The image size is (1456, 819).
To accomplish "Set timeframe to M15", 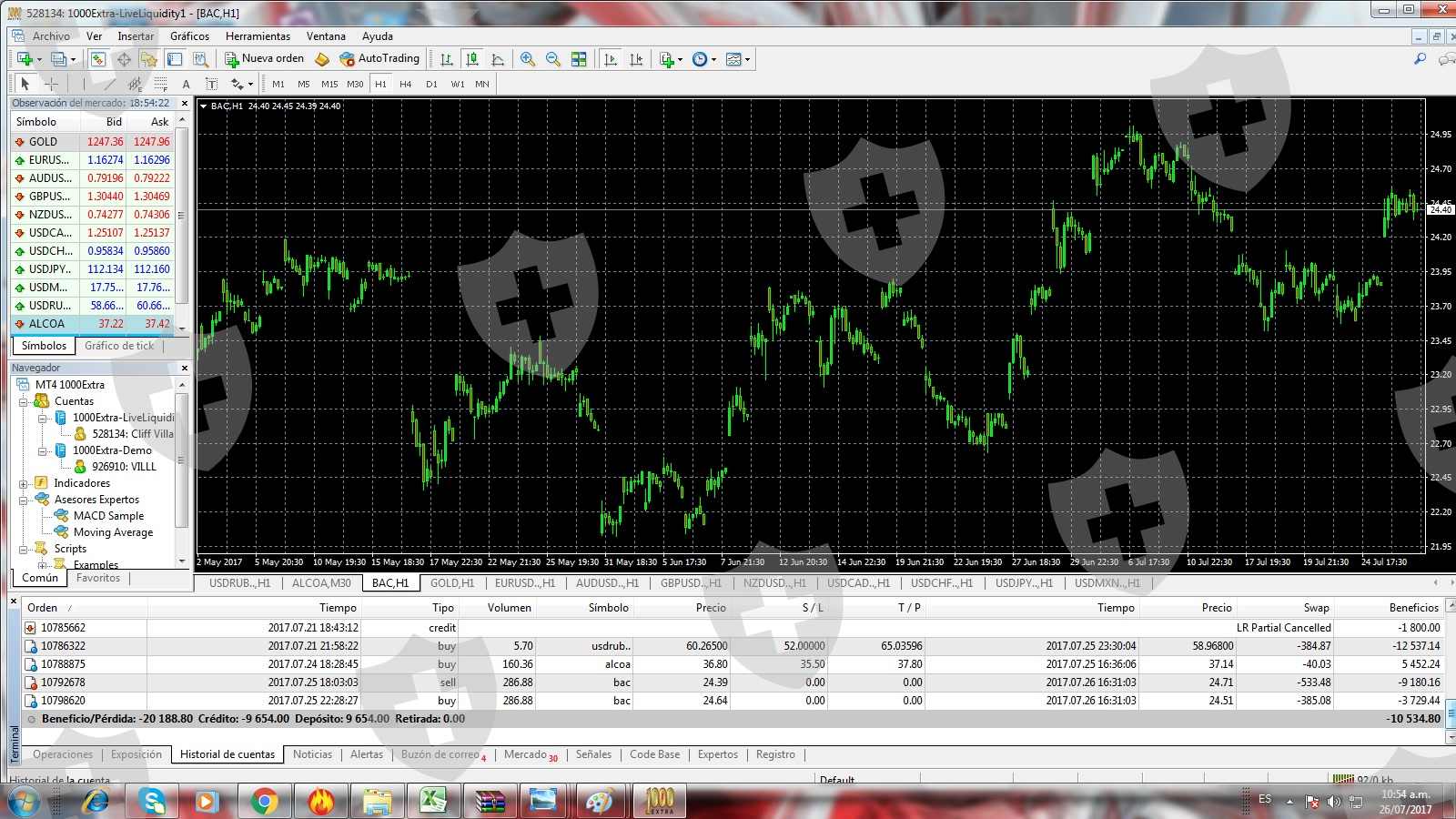I will (329, 84).
